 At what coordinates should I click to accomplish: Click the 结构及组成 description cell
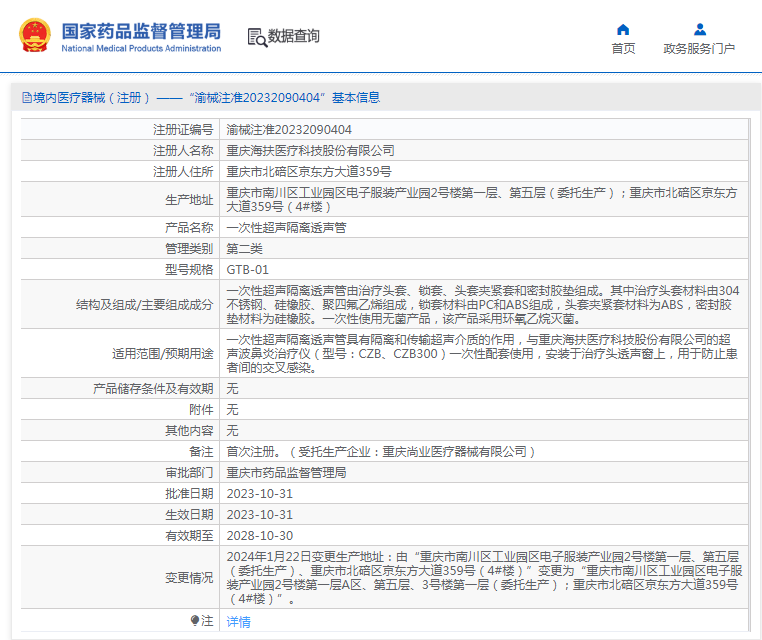point(484,304)
